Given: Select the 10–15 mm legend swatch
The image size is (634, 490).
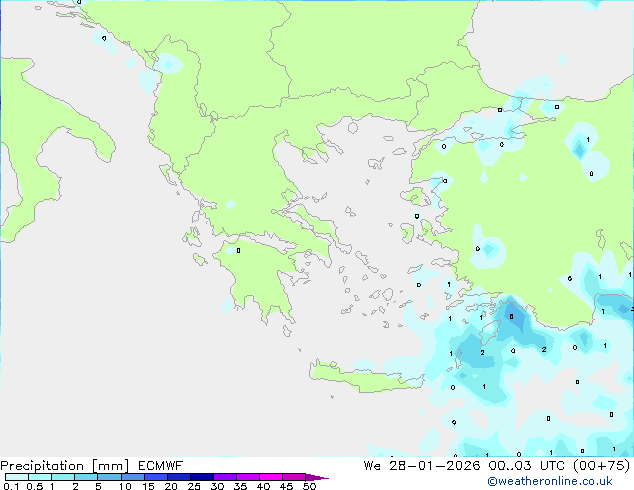Looking at the screenshot, I should coord(132,477).
